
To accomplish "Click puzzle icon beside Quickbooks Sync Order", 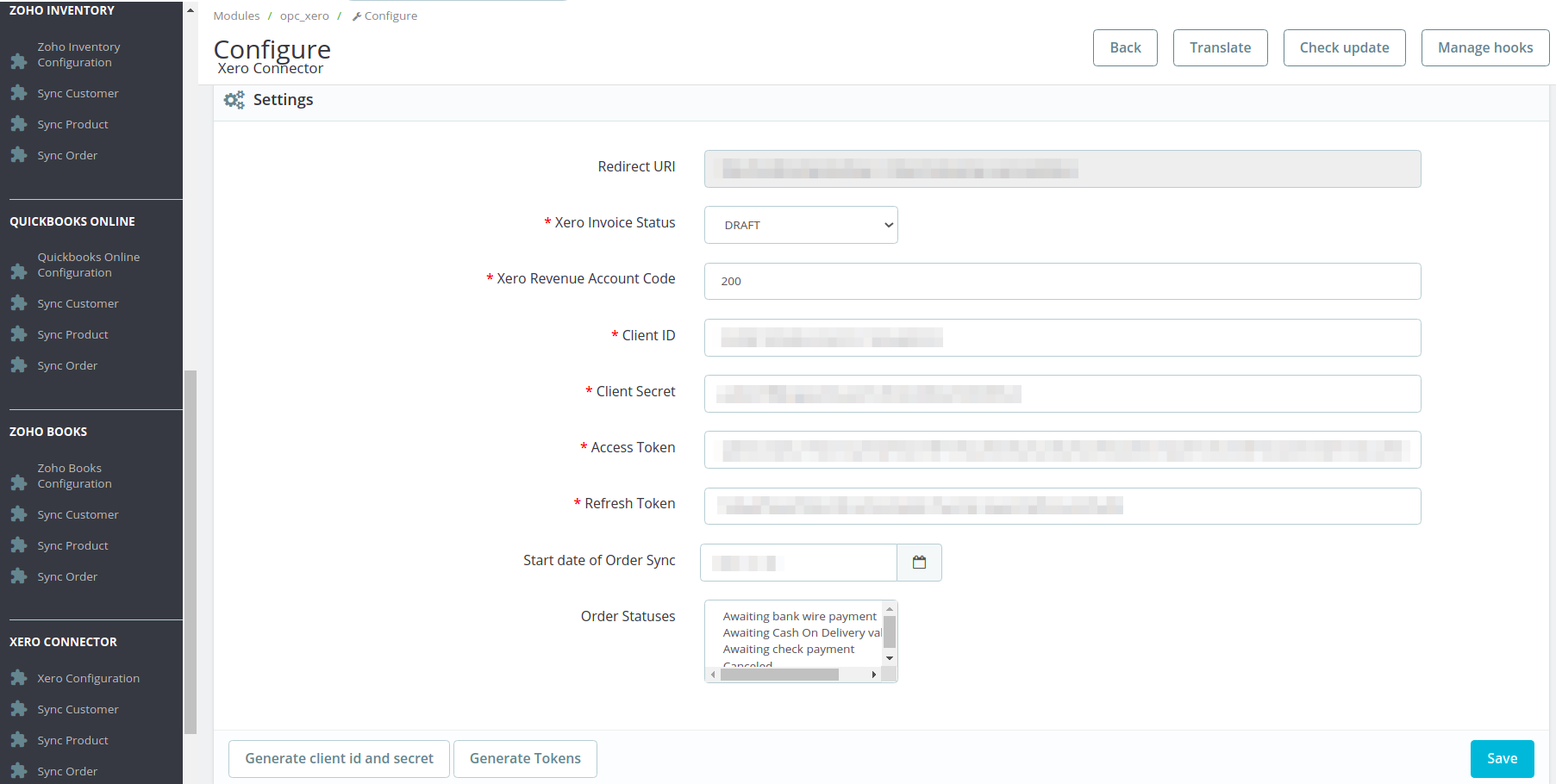I will pos(19,365).
